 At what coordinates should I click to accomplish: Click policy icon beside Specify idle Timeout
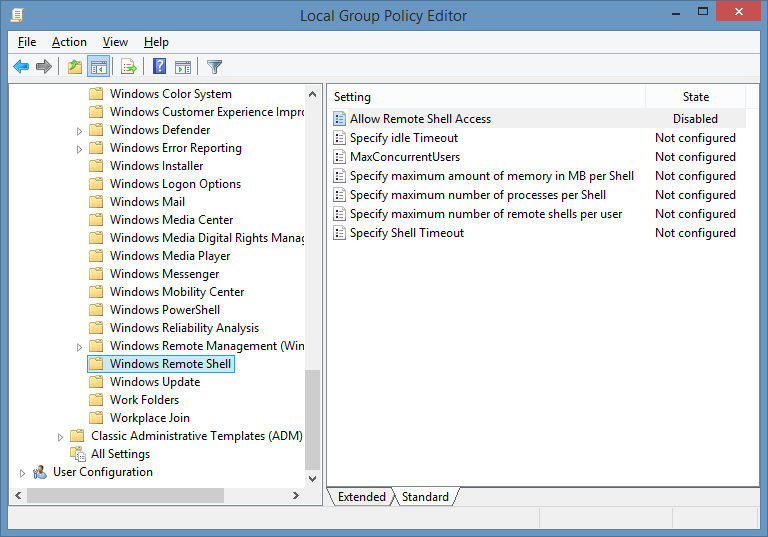339,138
